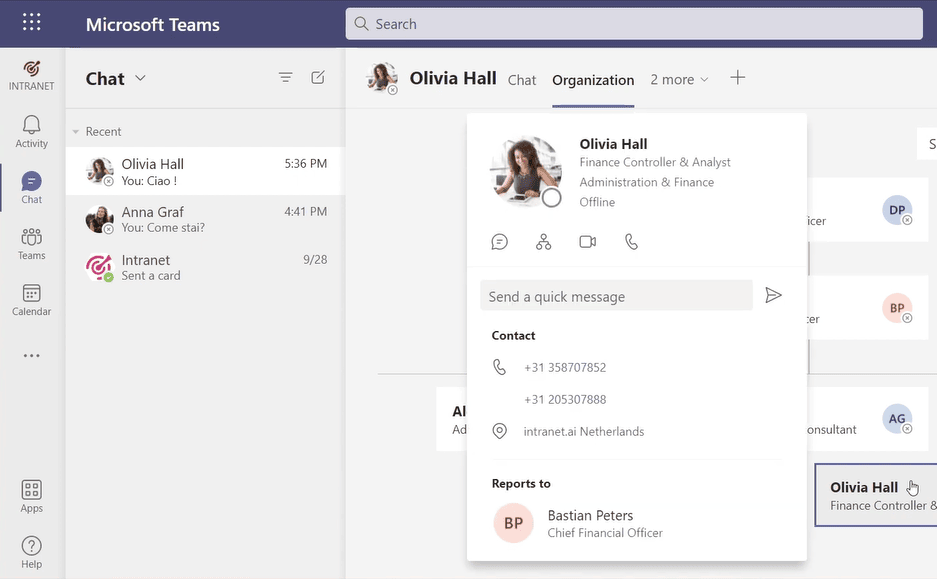
Task: Open the Activity bell icon
Action: point(32,131)
